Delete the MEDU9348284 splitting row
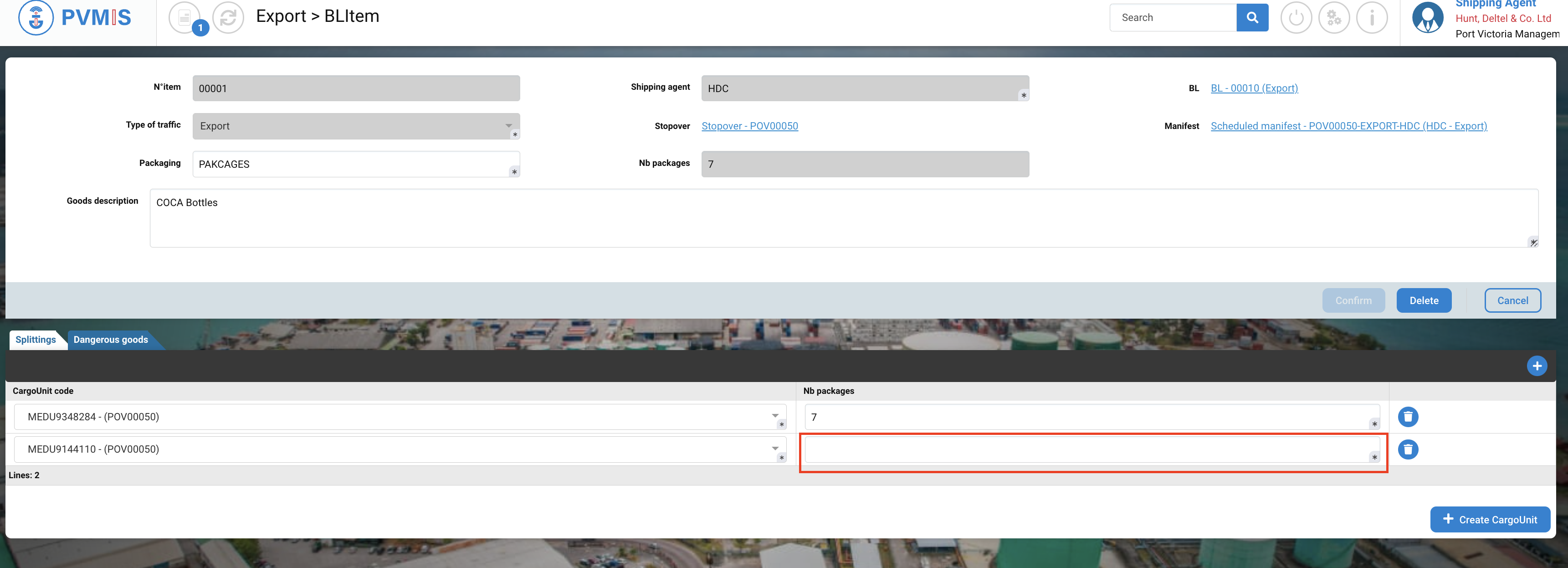1568x568 pixels. [x=1407, y=417]
